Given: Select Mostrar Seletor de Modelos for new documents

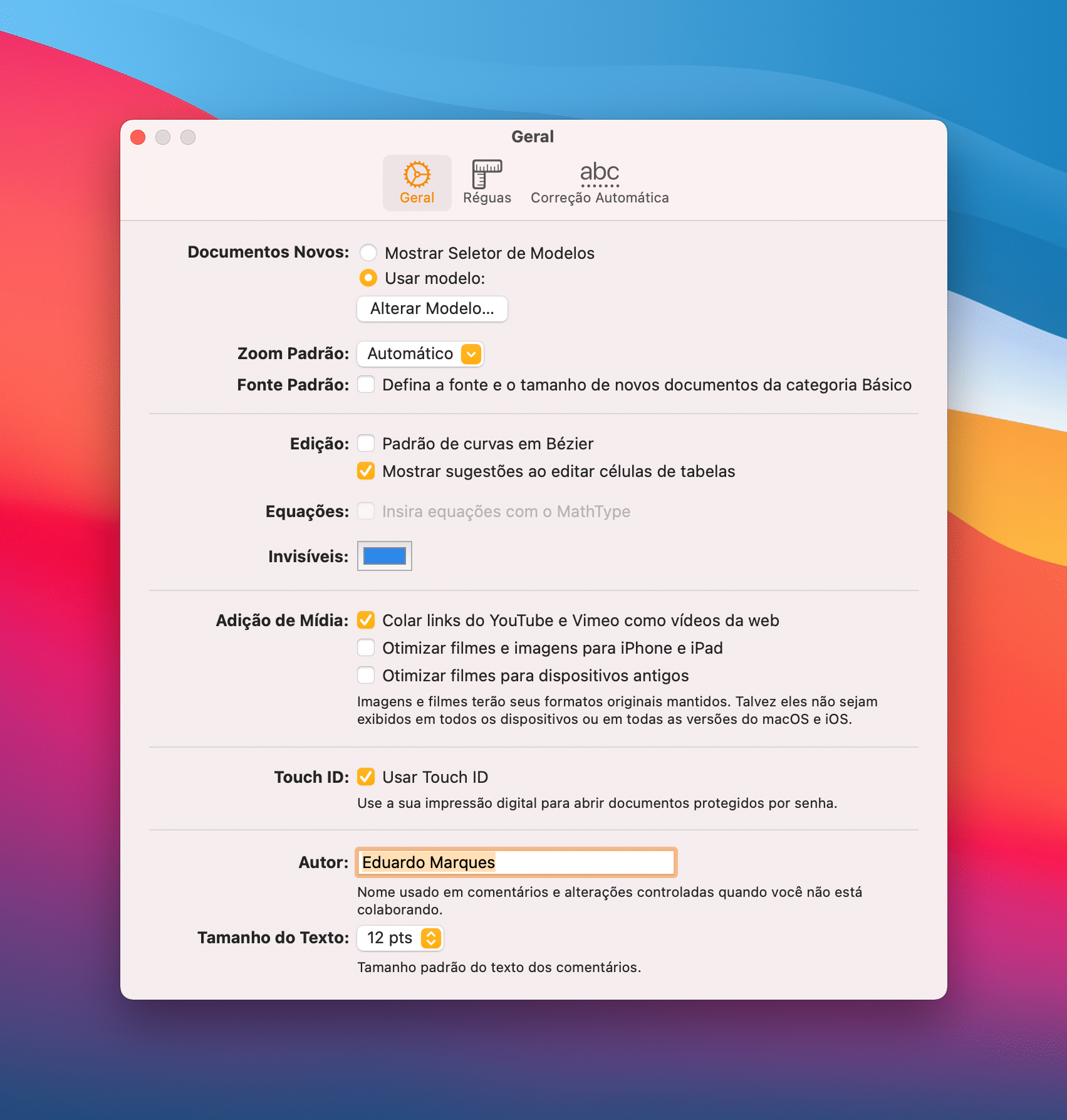Looking at the screenshot, I should click(x=368, y=253).
